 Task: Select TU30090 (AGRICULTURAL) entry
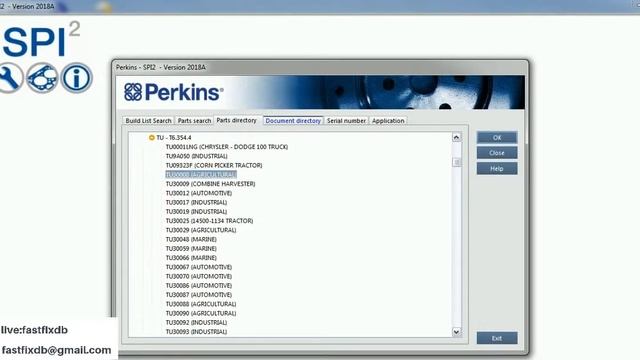[201, 313]
